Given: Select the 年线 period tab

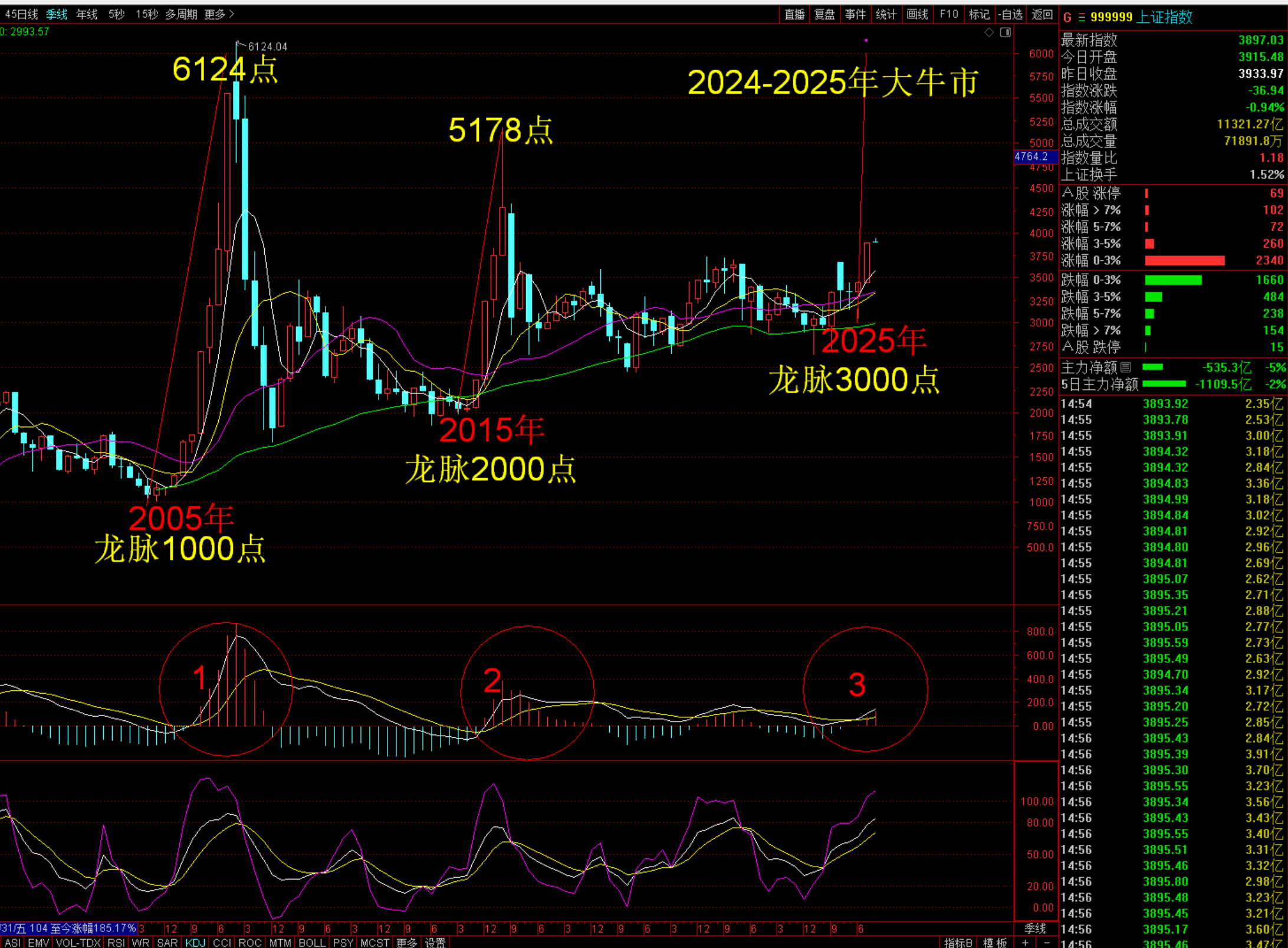Looking at the screenshot, I should coord(87,14).
